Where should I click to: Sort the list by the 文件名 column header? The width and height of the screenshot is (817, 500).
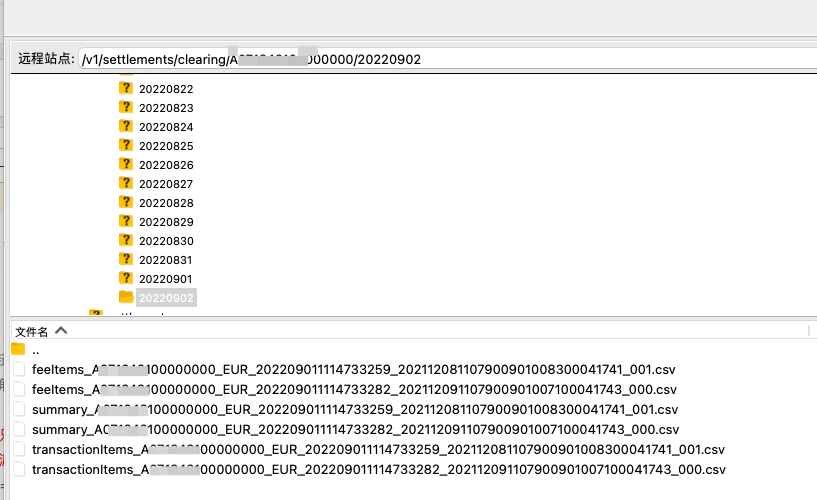click(31, 331)
